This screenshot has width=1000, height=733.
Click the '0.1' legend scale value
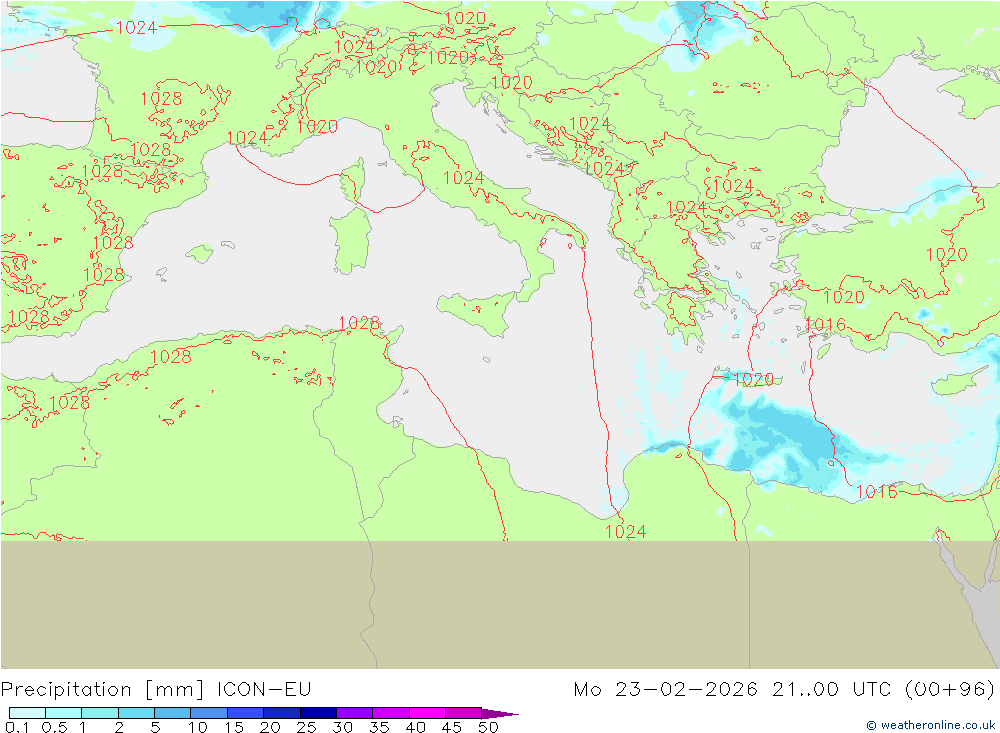tap(17, 727)
